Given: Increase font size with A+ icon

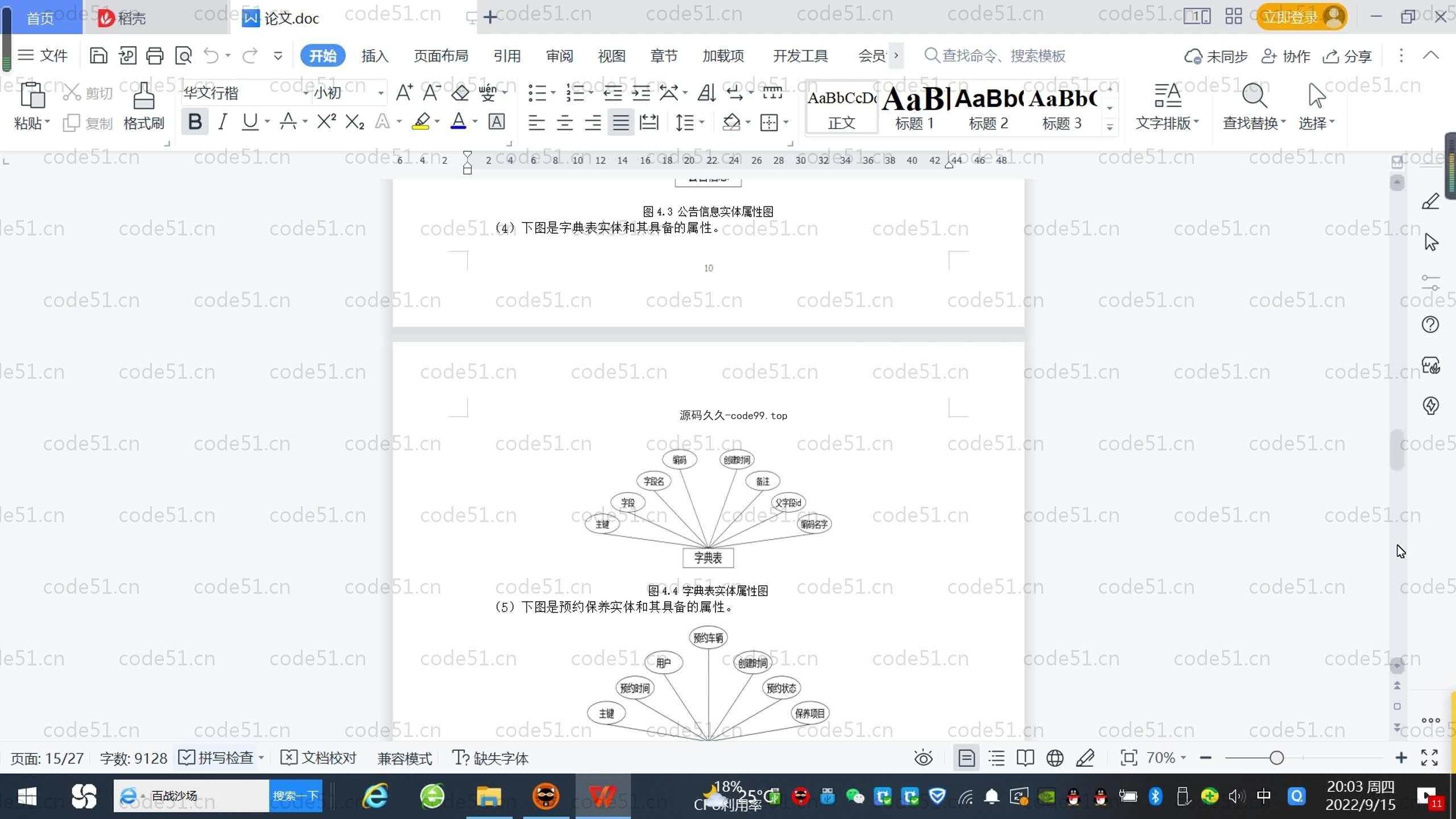Looking at the screenshot, I should click(404, 92).
